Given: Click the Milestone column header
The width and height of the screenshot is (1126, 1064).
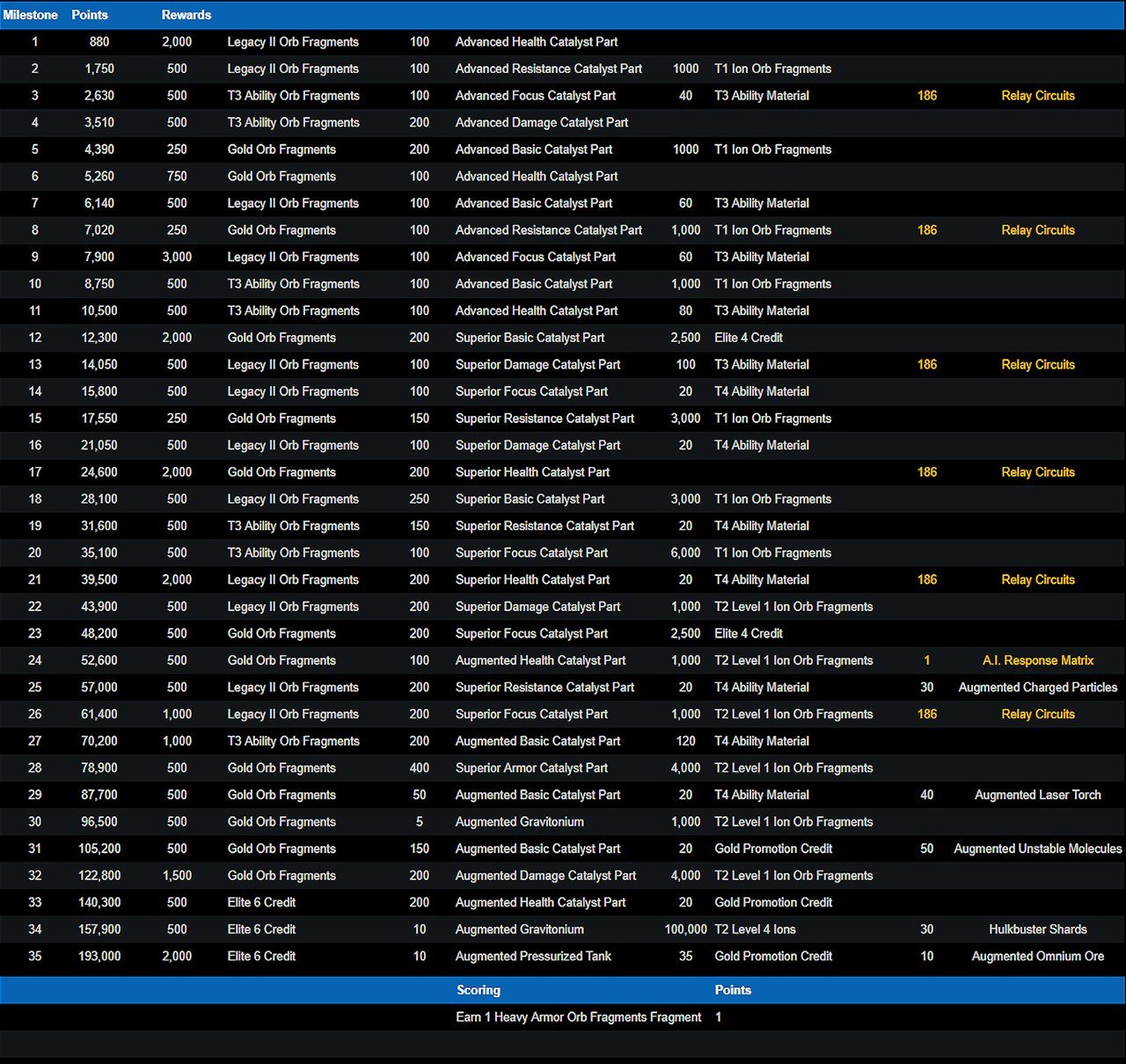Looking at the screenshot, I should pos(30,15).
